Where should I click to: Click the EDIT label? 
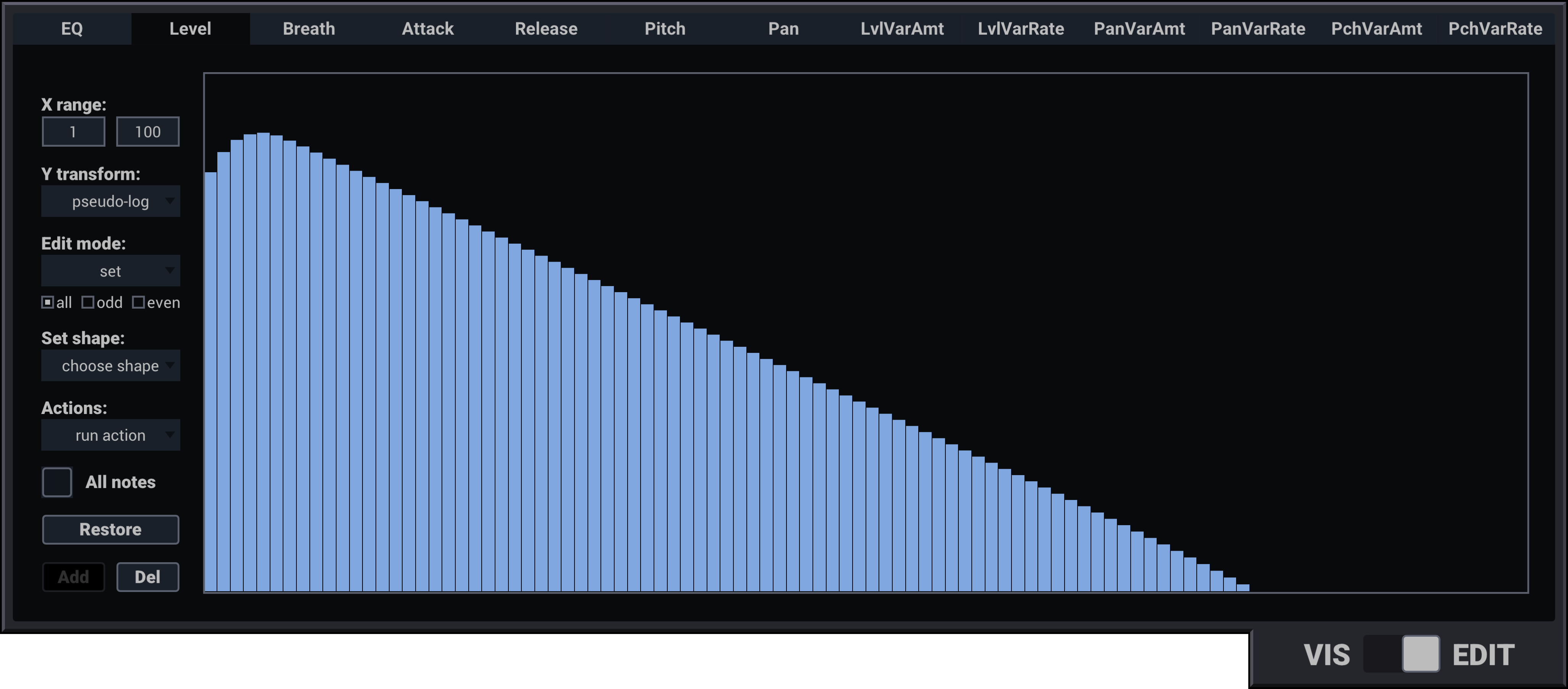pos(1483,655)
